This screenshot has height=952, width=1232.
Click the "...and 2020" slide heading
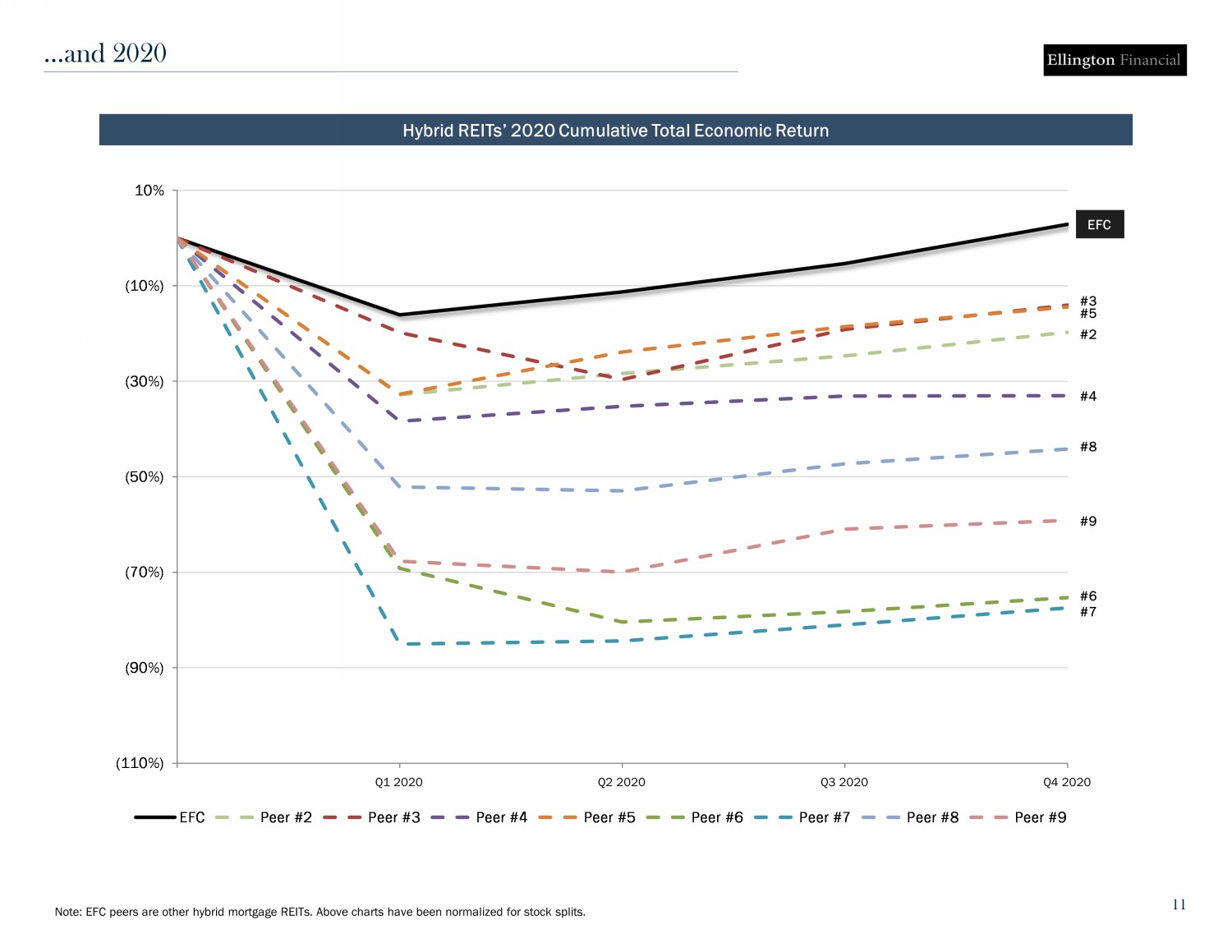coord(106,53)
